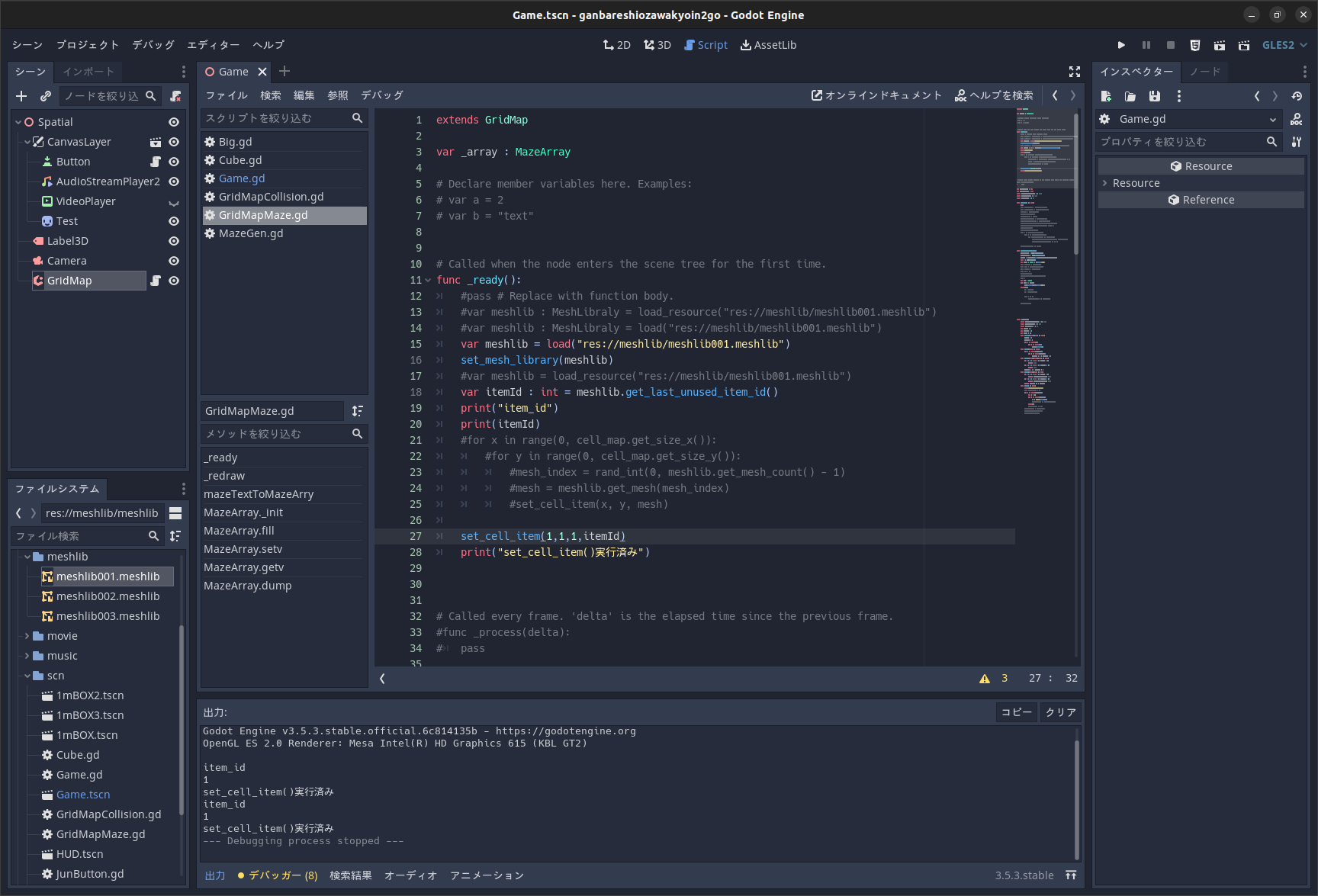
Task: Hide the CanvasLayer node
Action: coord(174,142)
